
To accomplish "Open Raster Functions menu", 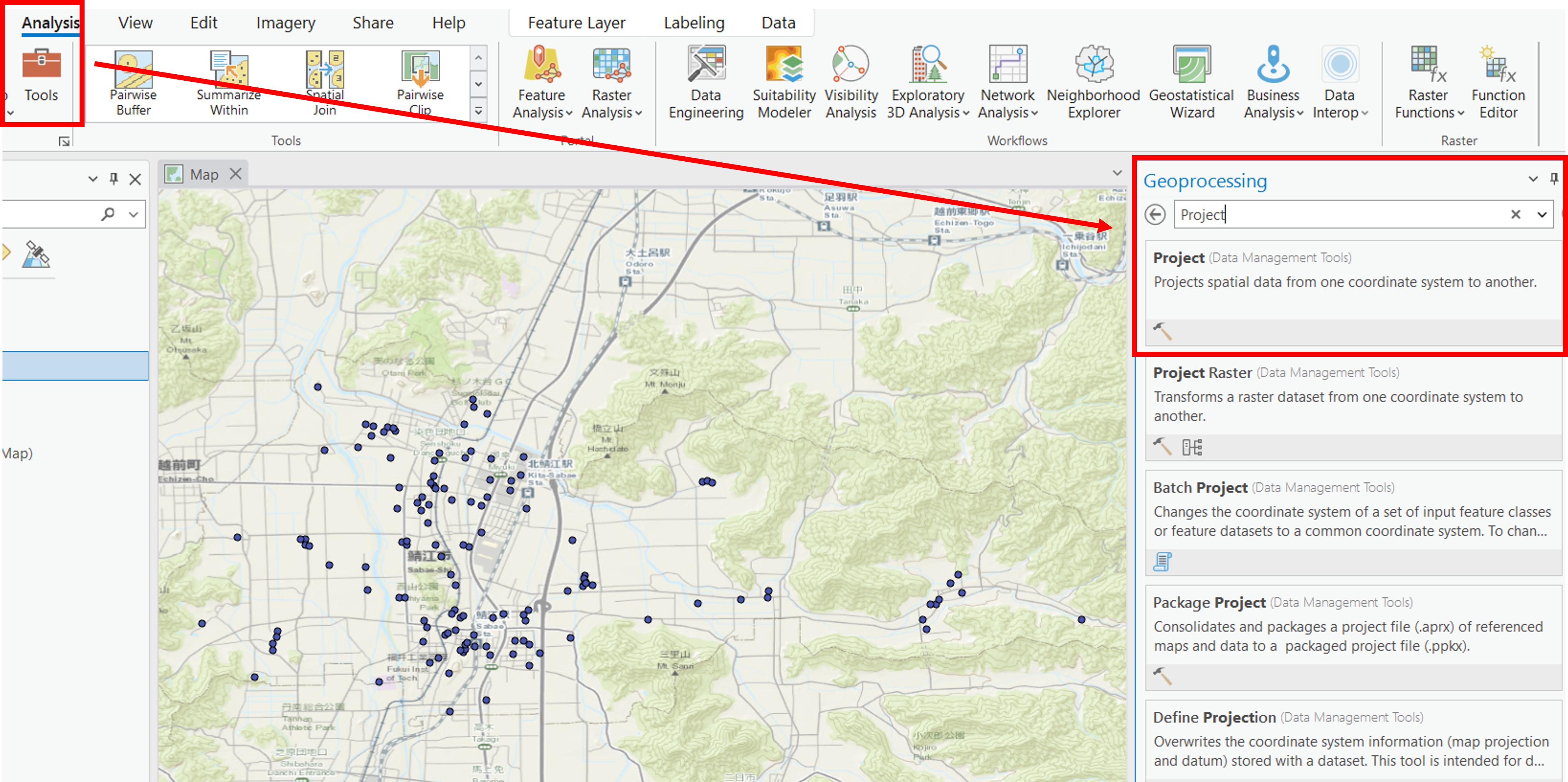I will 1429,82.
